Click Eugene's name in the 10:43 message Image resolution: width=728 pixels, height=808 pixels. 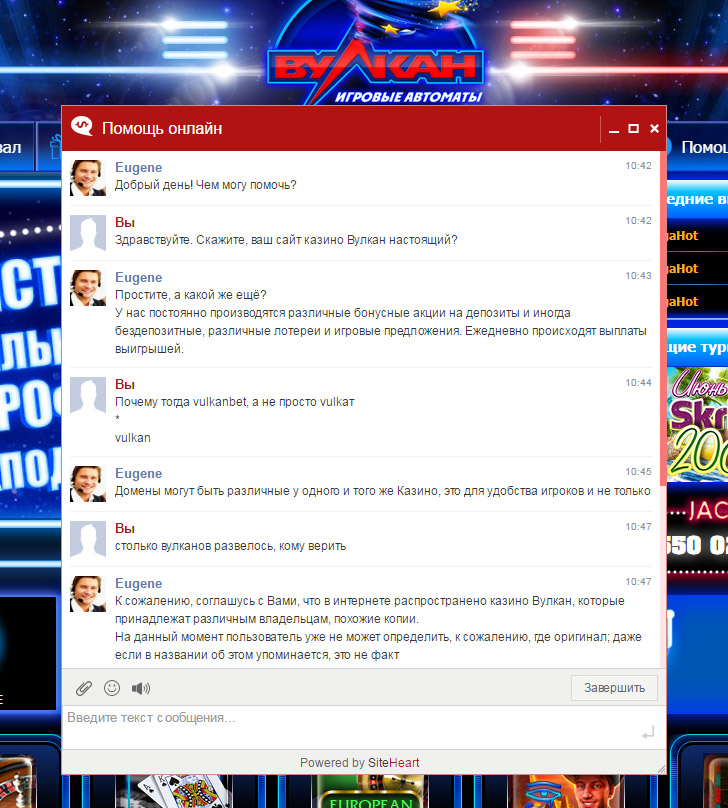point(139,277)
